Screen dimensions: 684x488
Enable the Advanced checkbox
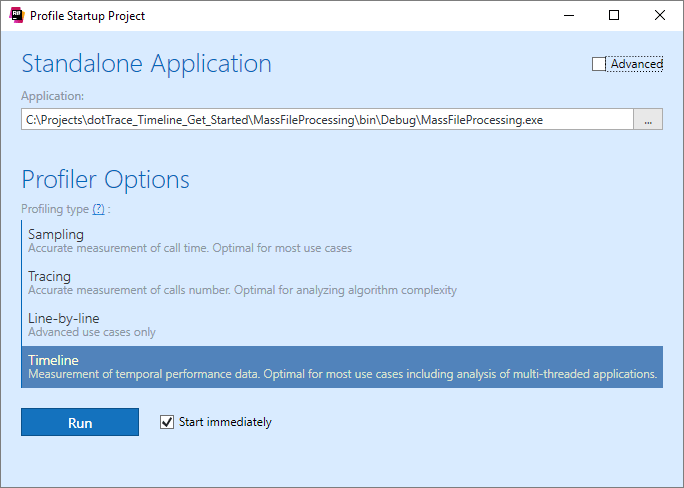[x=599, y=64]
